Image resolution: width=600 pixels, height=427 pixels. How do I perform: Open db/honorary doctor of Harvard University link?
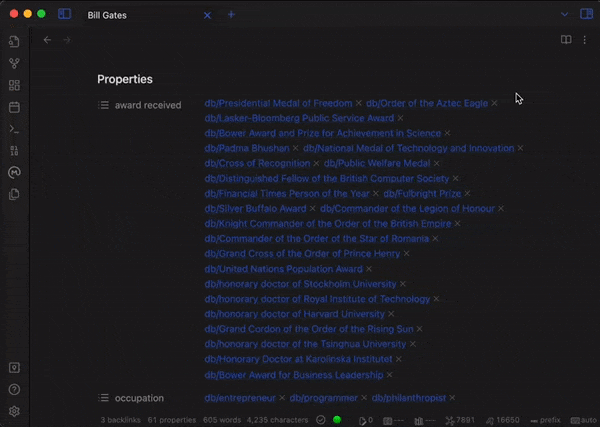[x=294, y=314]
